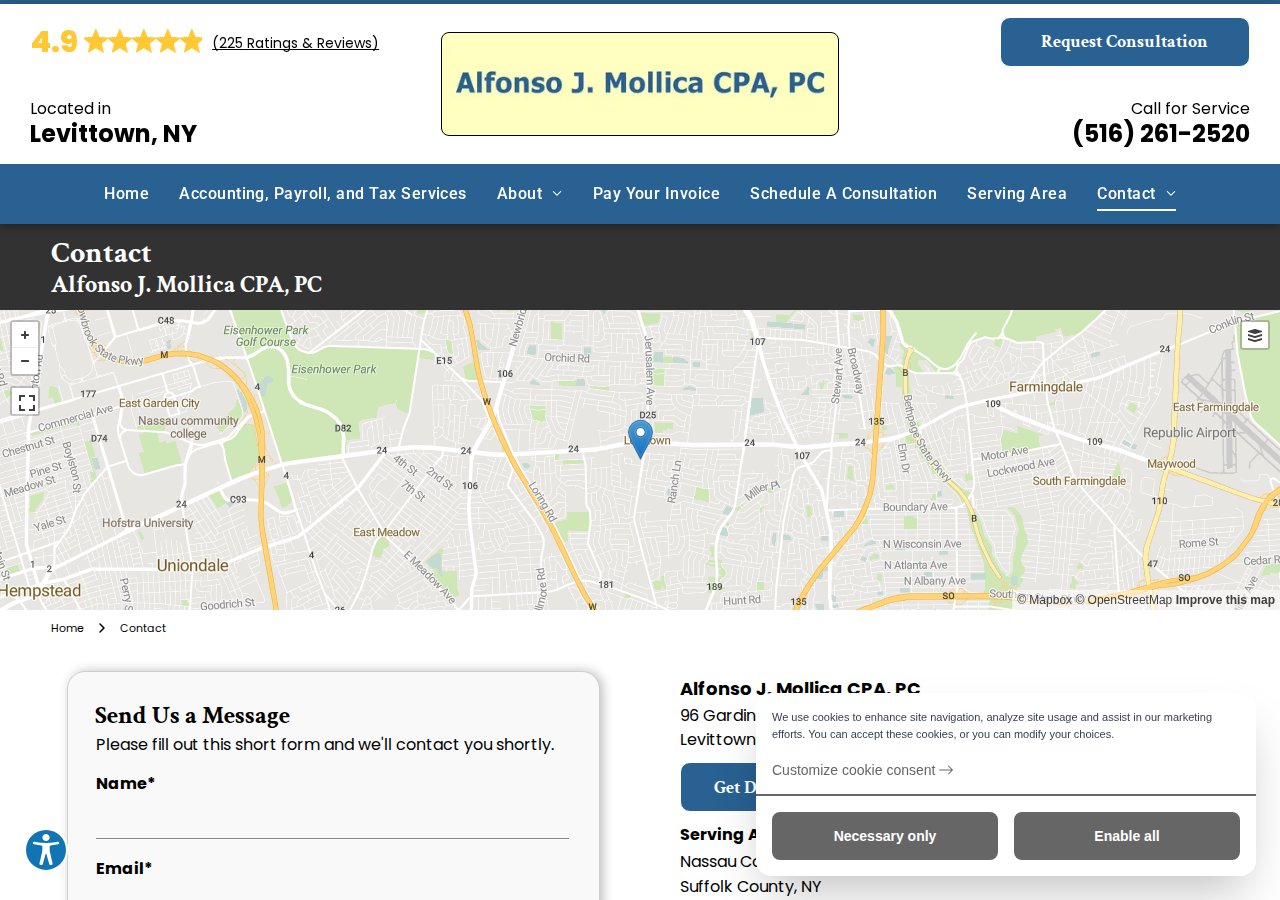Open Customize cookie consent link
Image resolution: width=1280 pixels, height=900 pixels.
click(x=862, y=770)
